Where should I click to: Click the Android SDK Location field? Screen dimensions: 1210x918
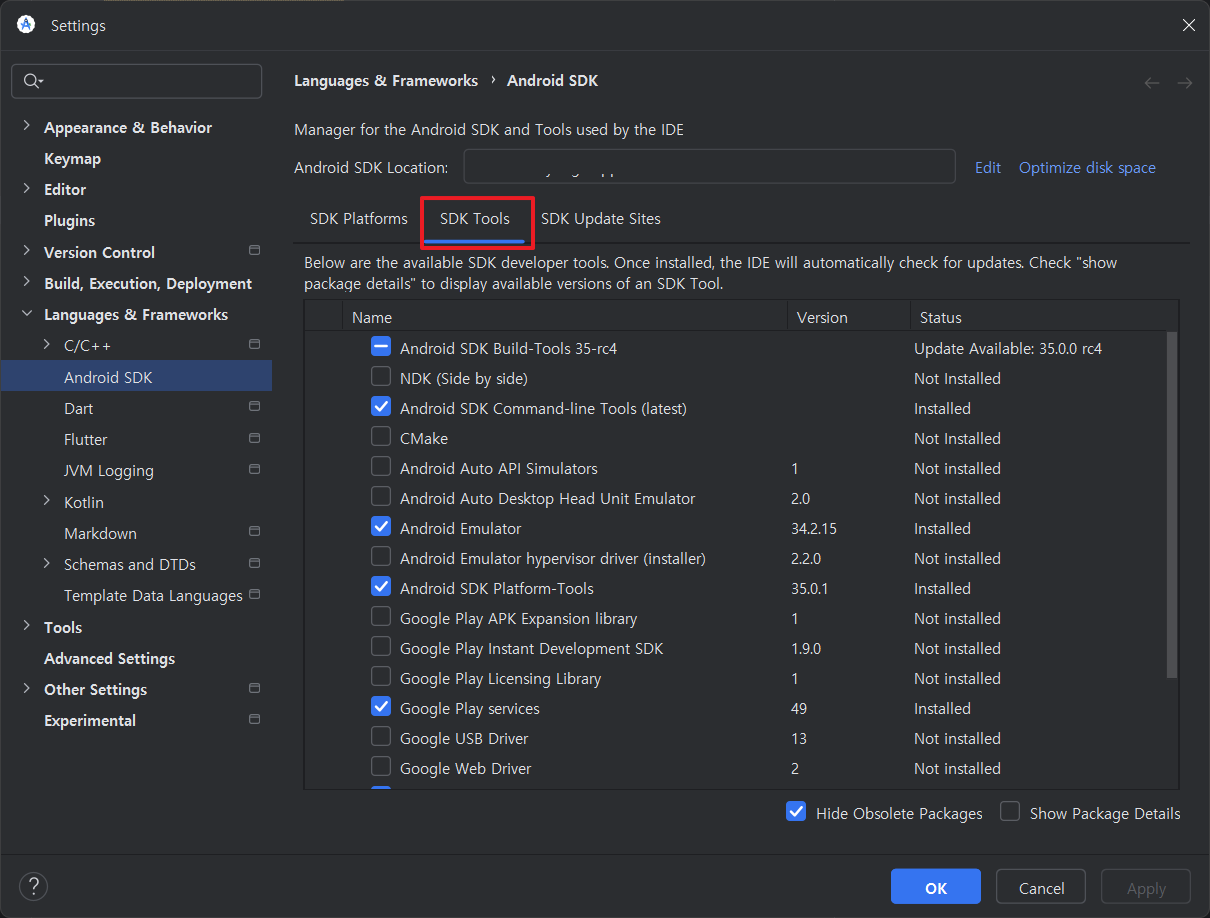coord(709,167)
